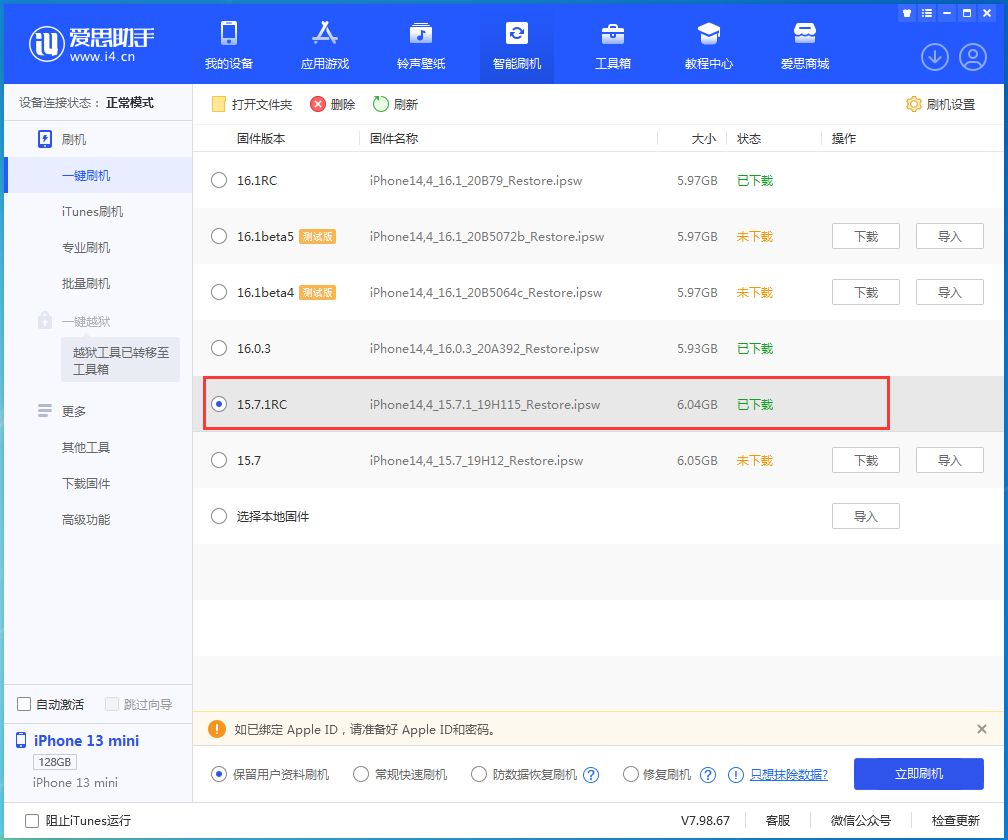The width and height of the screenshot is (1008, 840).
Task: Click 下载 button for 16.1beta5
Action: [865, 236]
